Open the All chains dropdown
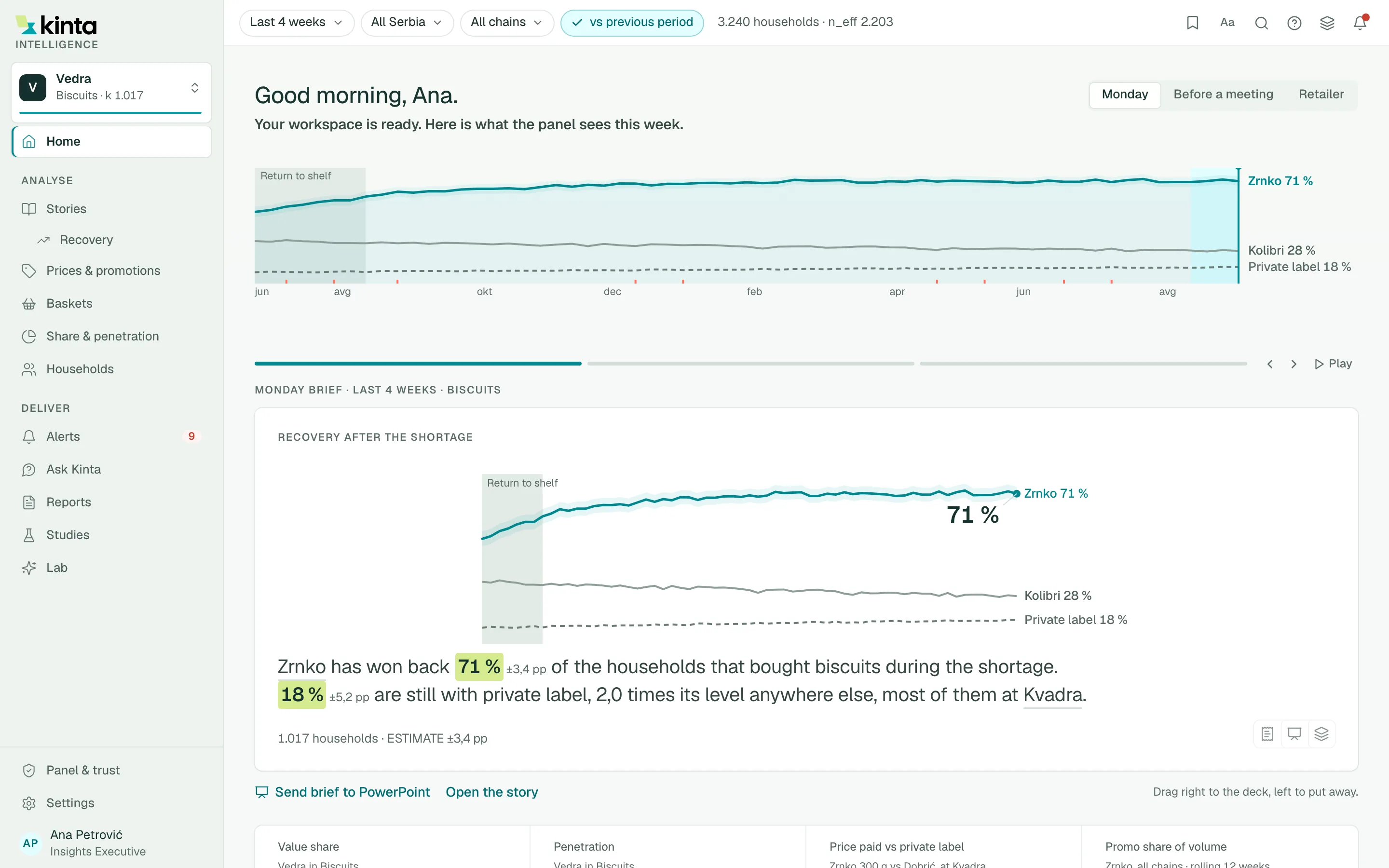The height and width of the screenshot is (868, 1389). click(x=507, y=22)
